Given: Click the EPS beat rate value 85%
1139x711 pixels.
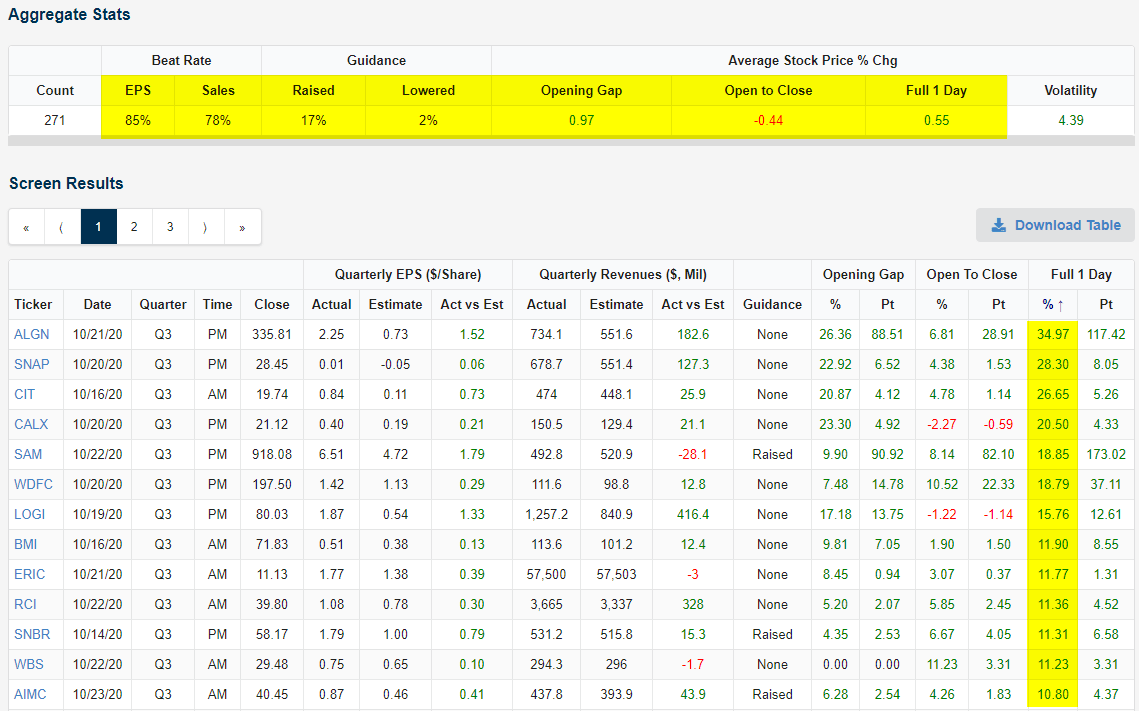Looking at the screenshot, I should pyautogui.click(x=137, y=121).
